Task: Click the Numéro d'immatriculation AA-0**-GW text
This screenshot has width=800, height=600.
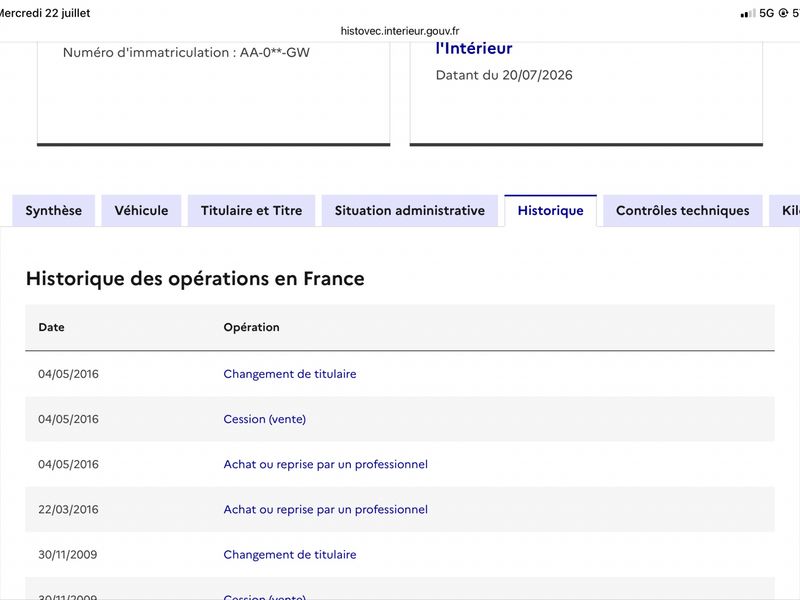Action: tap(186, 53)
